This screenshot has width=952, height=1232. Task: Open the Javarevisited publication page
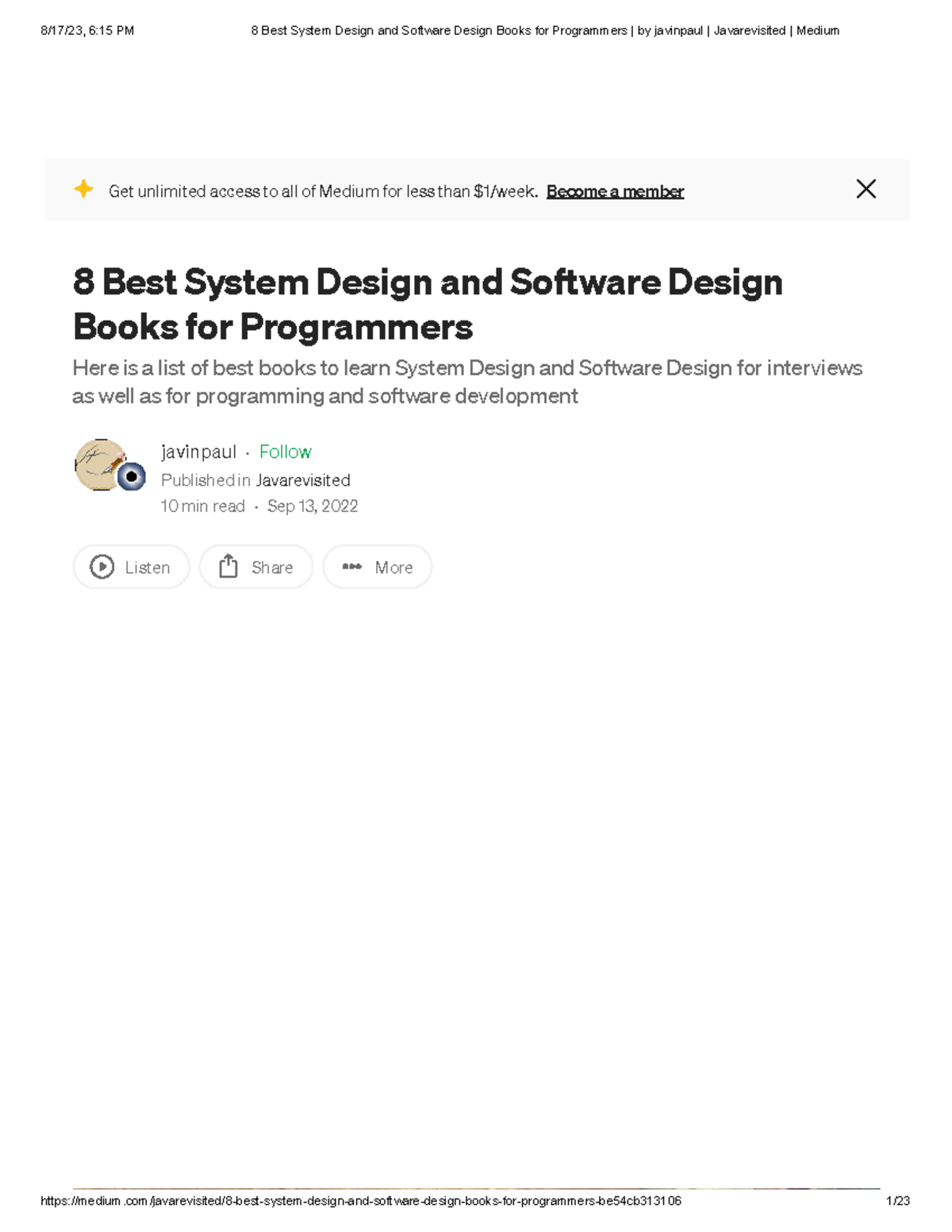point(304,480)
